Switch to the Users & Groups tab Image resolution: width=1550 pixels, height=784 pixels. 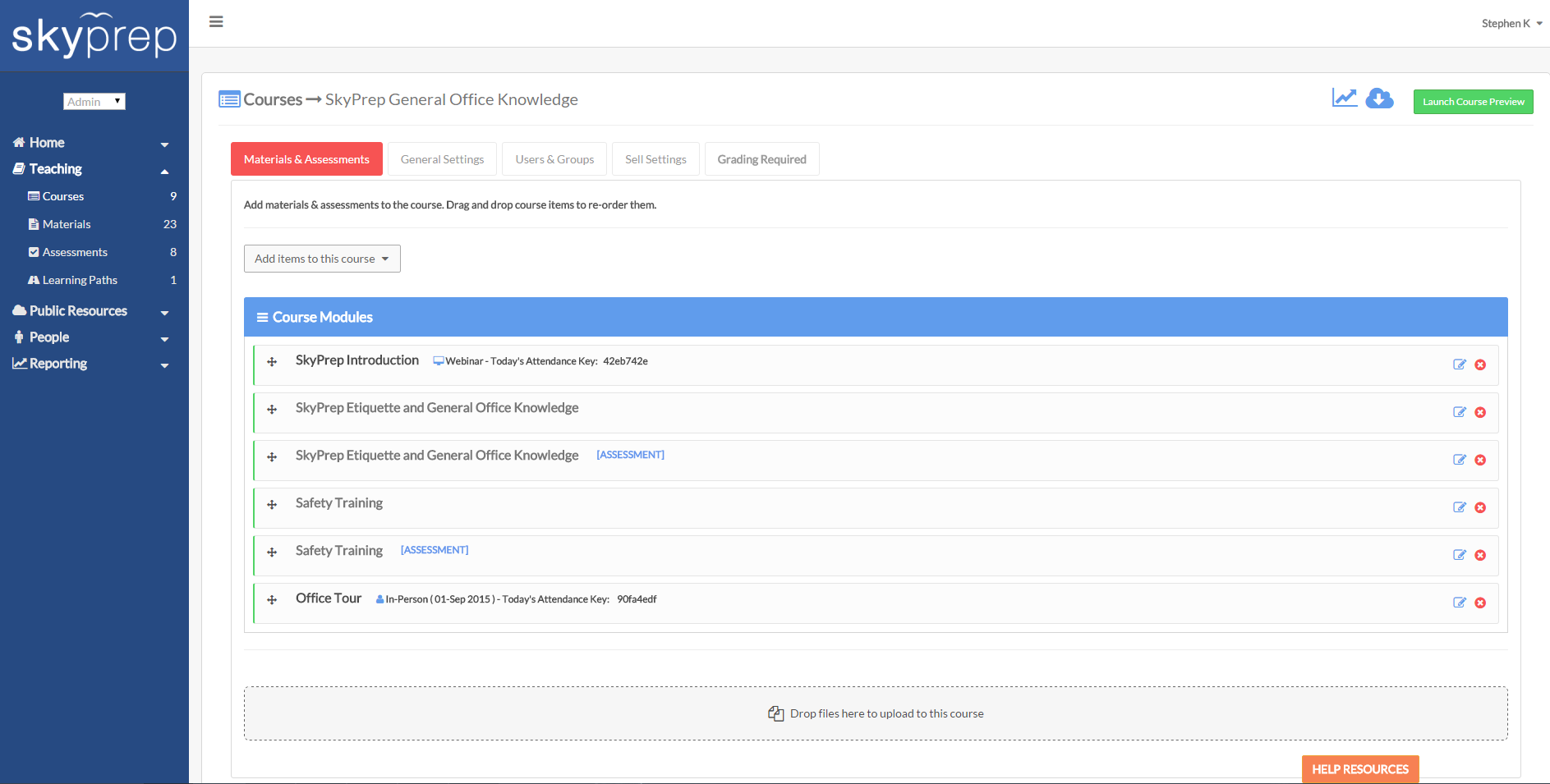554,159
